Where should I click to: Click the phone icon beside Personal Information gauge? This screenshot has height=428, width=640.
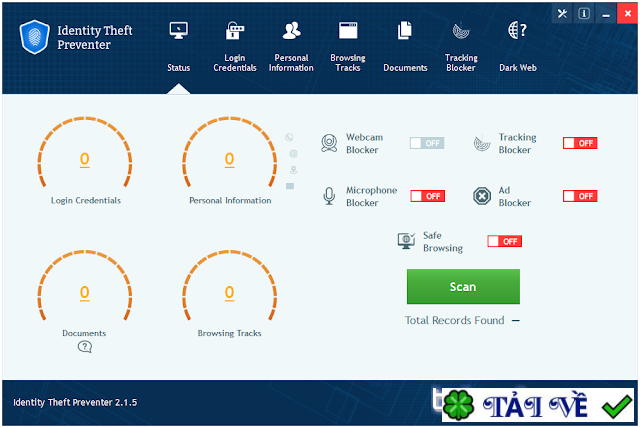[x=289, y=137]
